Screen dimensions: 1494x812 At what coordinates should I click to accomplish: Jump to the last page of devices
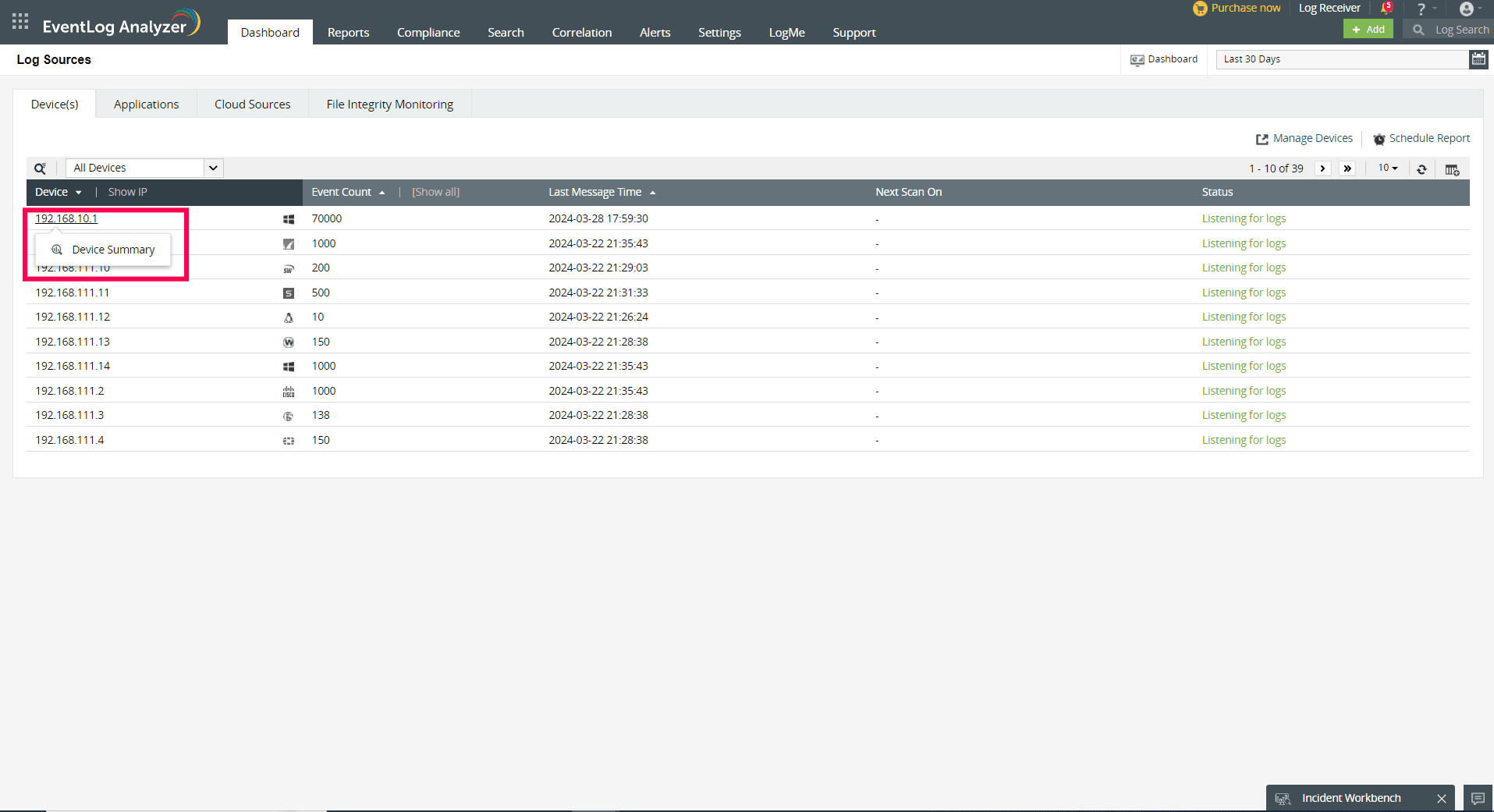click(1347, 168)
